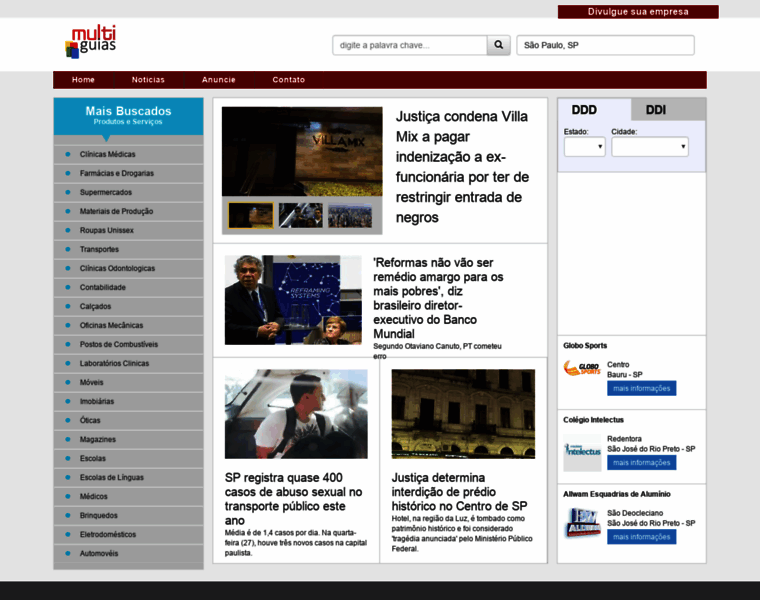Open Imobiliárias category
Viewport: 760px width, 600px height.
pyautogui.click(x=128, y=401)
